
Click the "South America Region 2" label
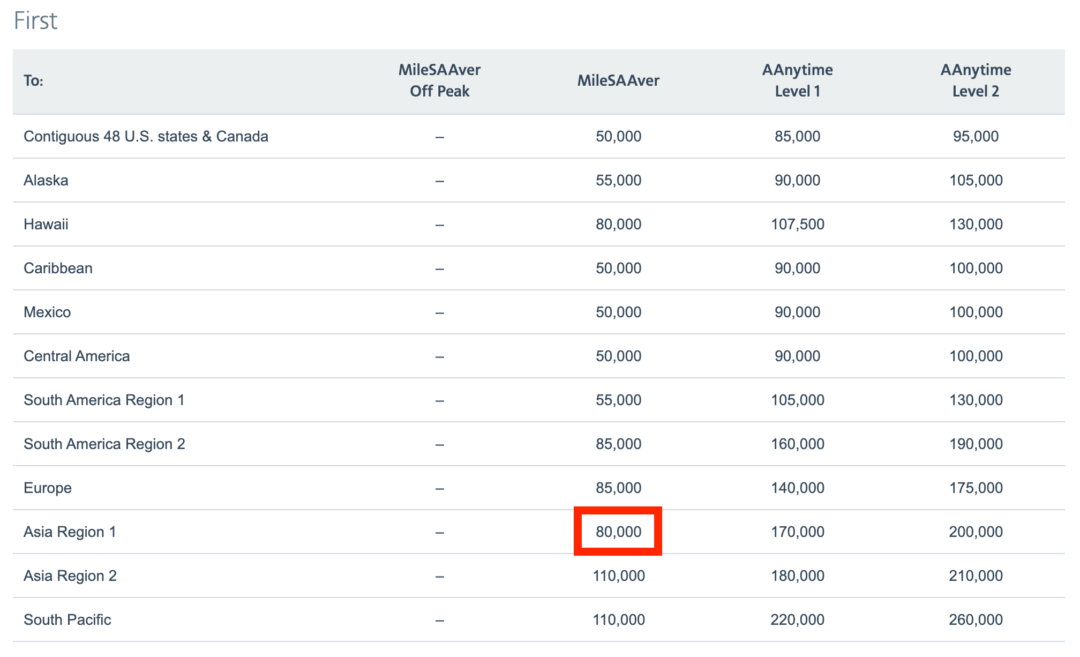point(104,444)
